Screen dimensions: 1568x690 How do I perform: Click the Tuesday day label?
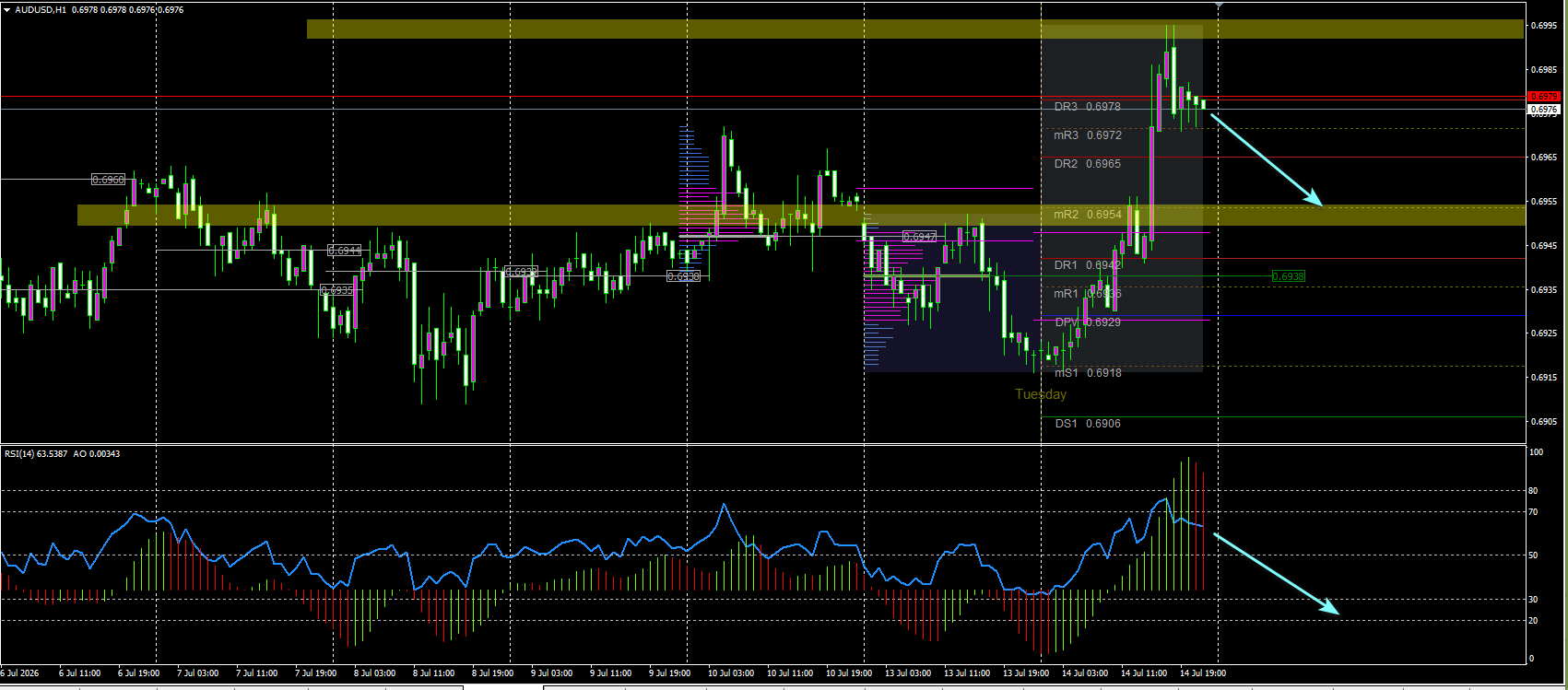[x=1041, y=394]
